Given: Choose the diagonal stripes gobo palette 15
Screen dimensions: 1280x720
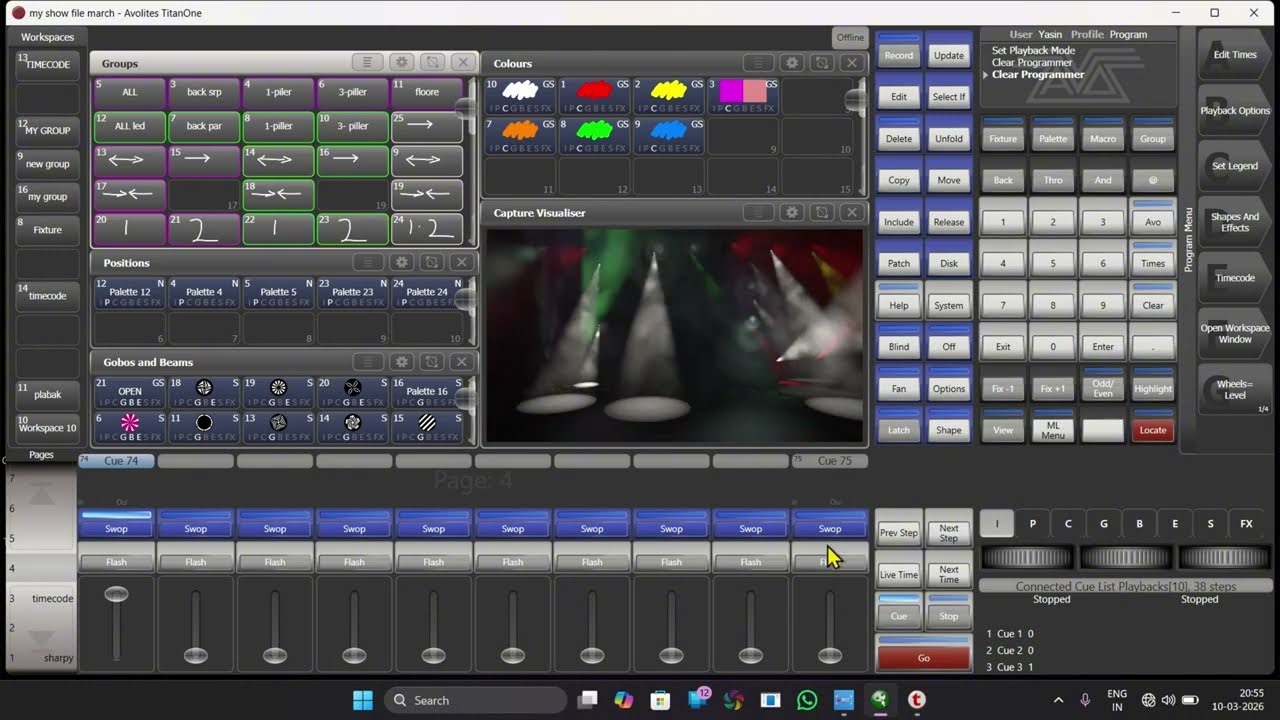Looking at the screenshot, I should (x=427, y=427).
